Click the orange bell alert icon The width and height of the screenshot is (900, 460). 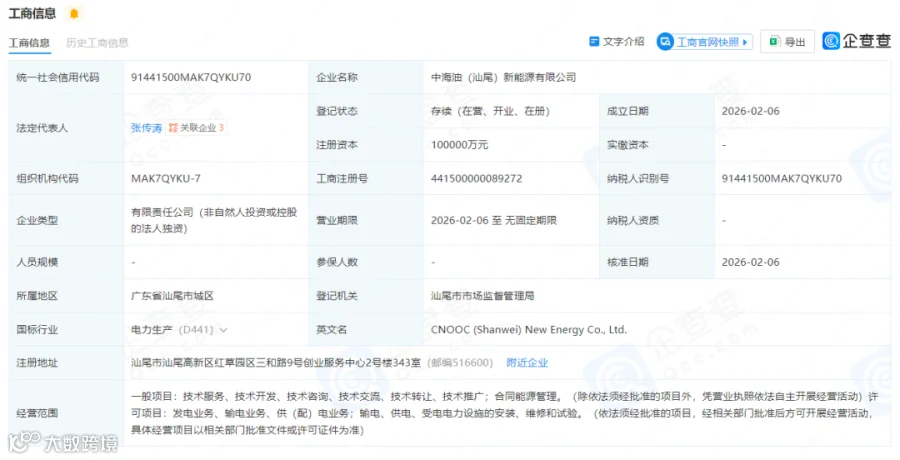pyautogui.click(x=74, y=13)
